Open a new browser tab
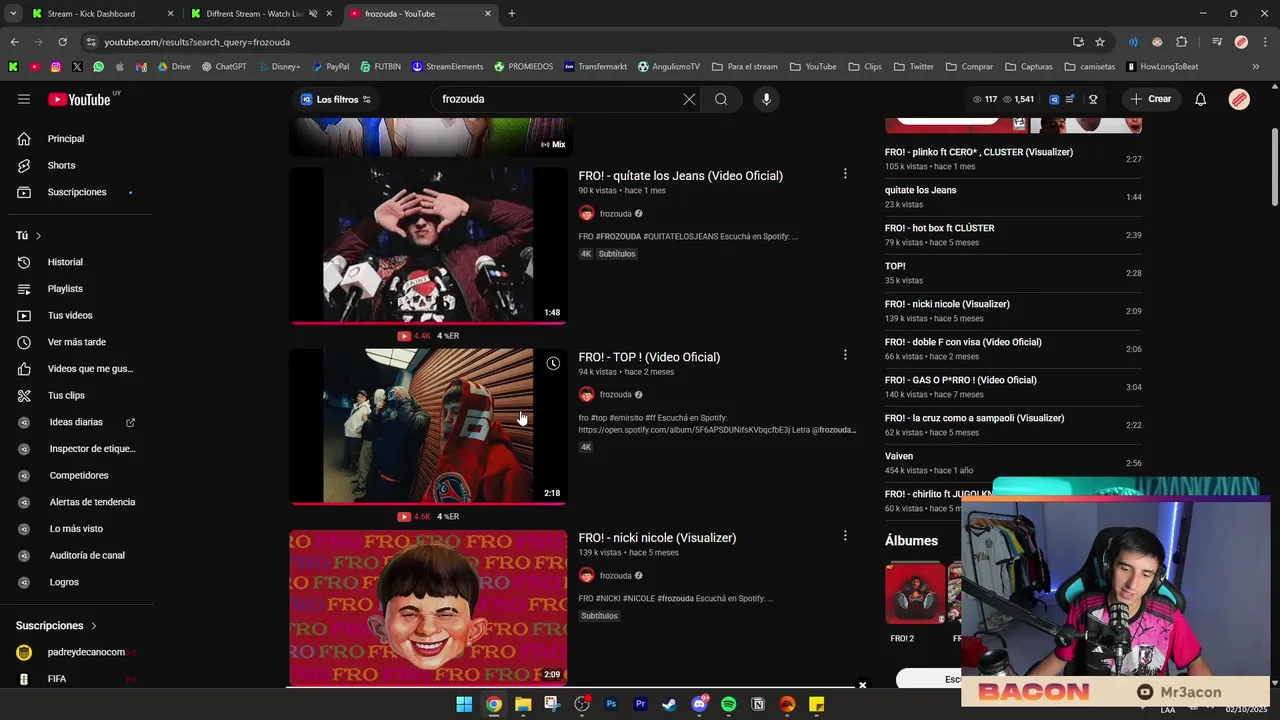 (x=512, y=14)
